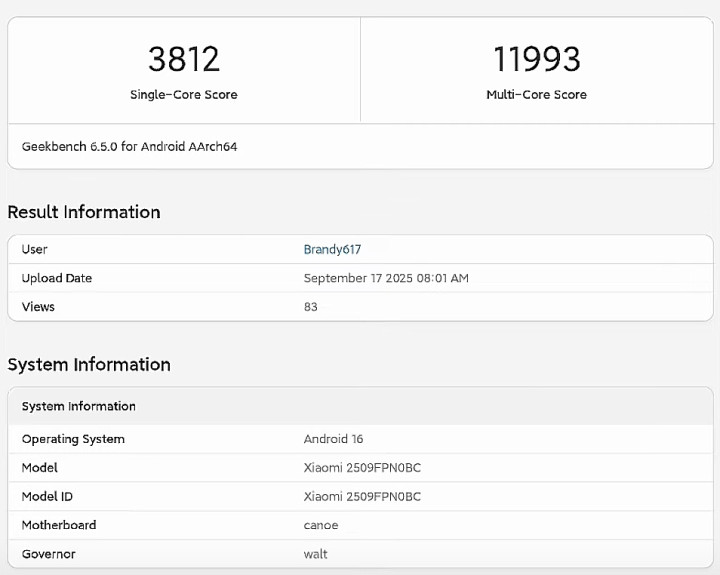Click the Views count value 83
The image size is (720, 575).
coord(311,307)
